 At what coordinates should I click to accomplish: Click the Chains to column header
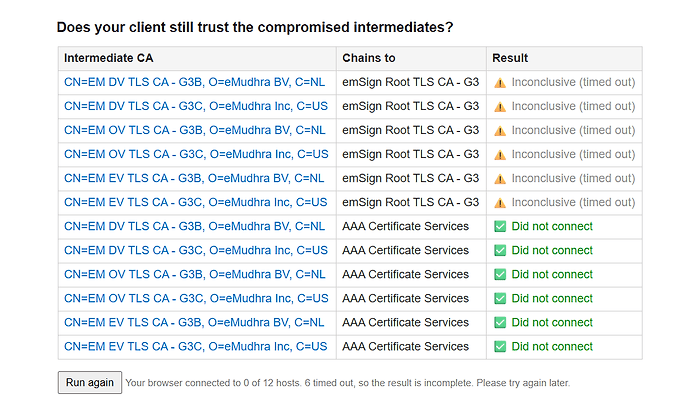369,58
